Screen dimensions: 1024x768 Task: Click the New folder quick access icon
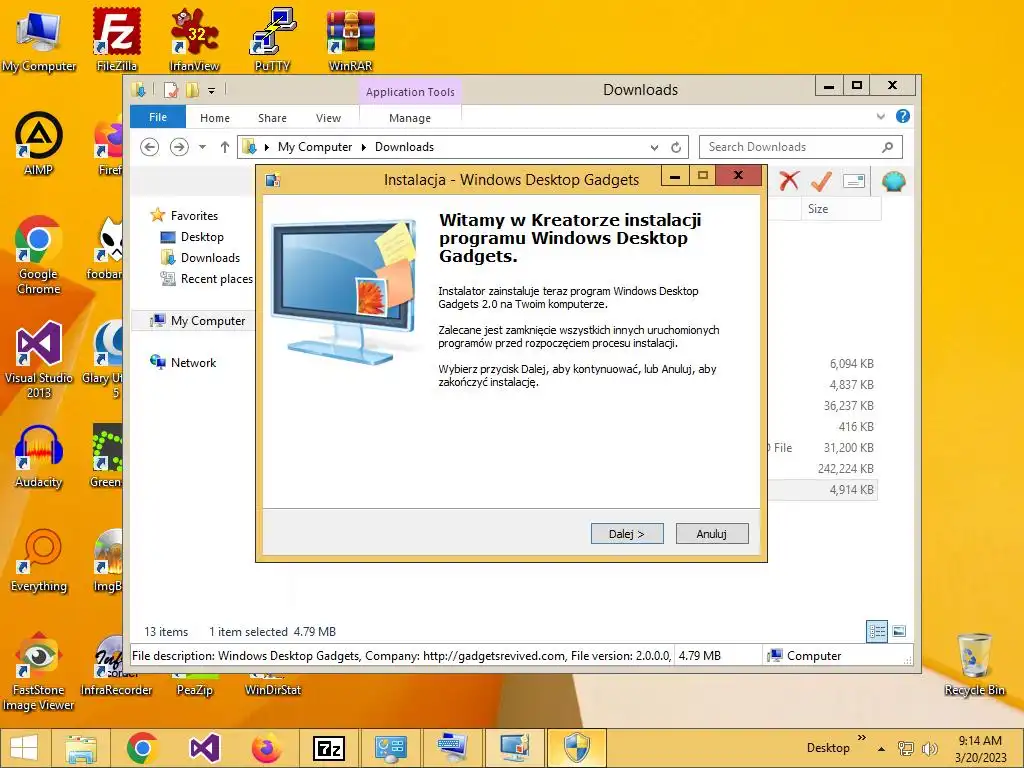point(192,89)
